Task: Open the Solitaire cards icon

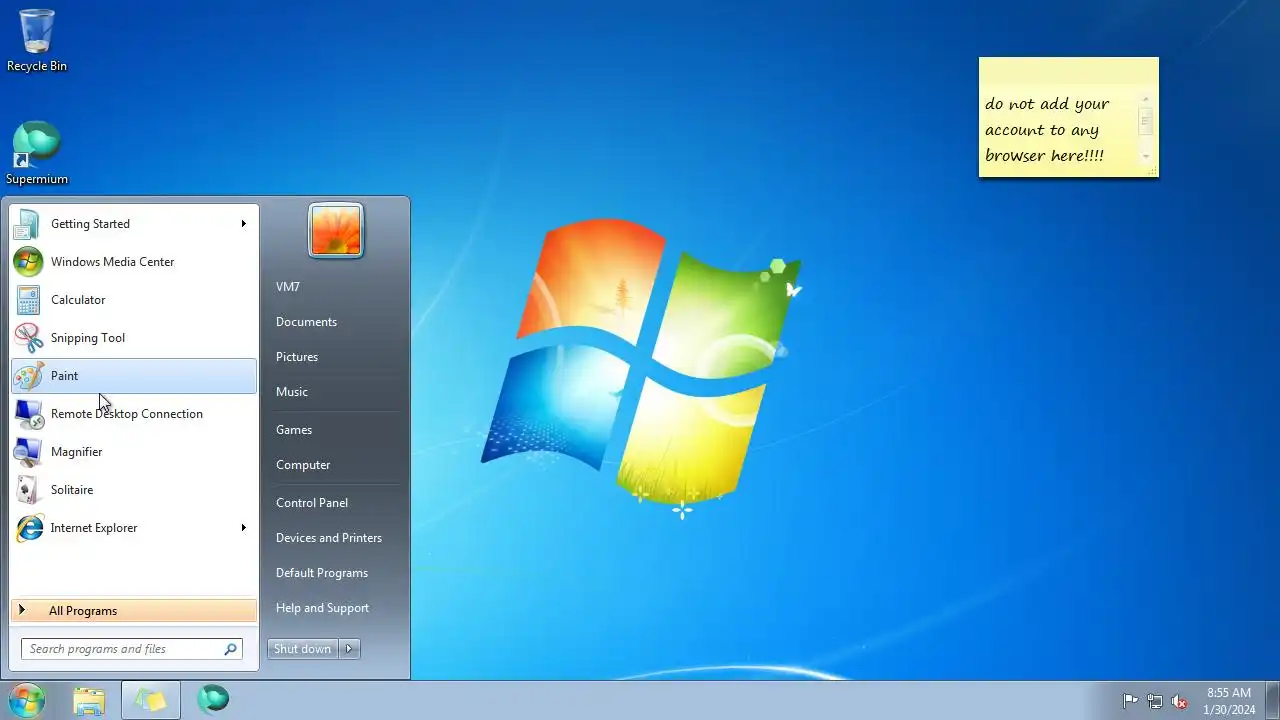Action: (28, 490)
